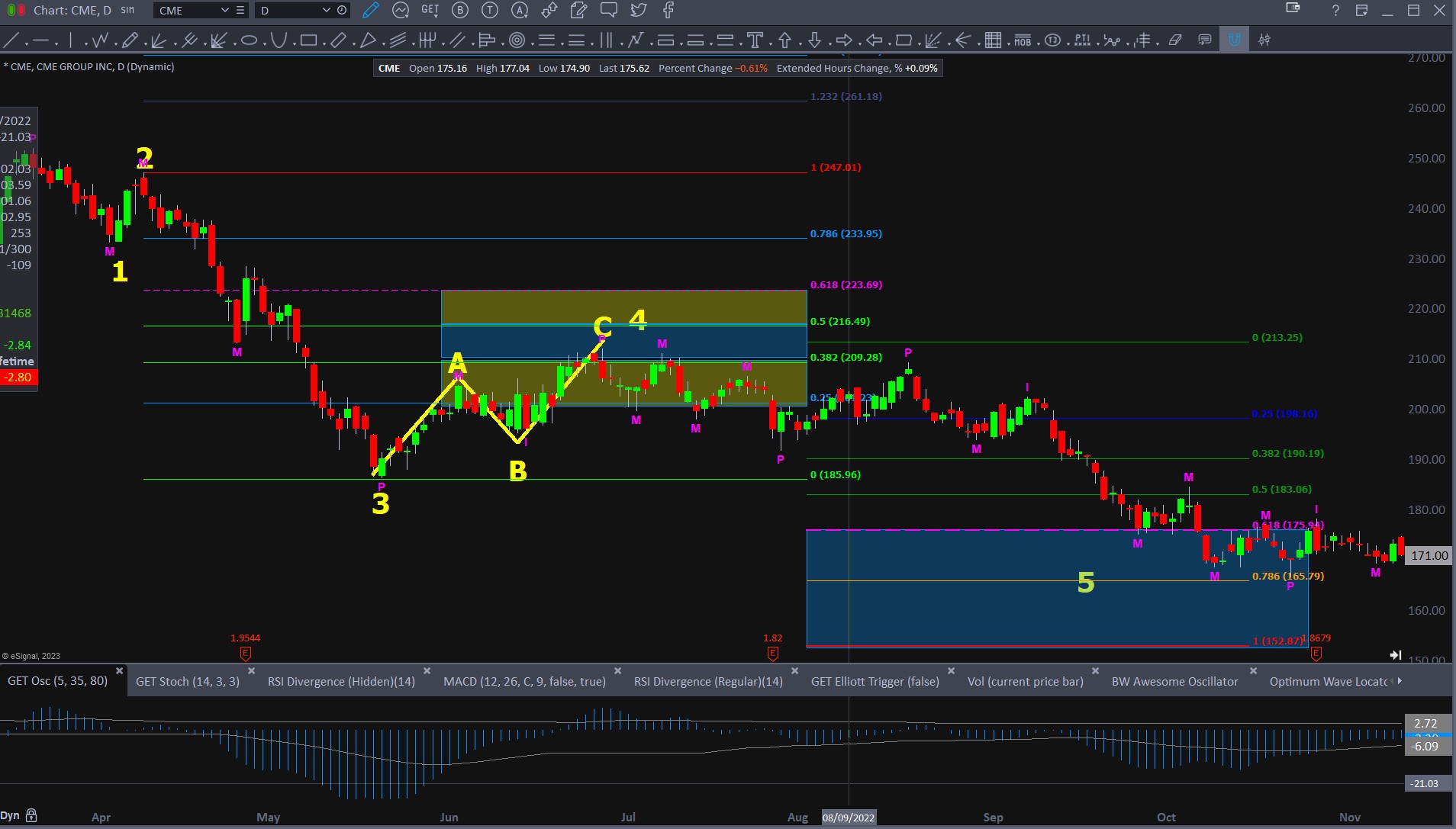
Task: Select the ellipse drawing tool
Action: coord(249,40)
